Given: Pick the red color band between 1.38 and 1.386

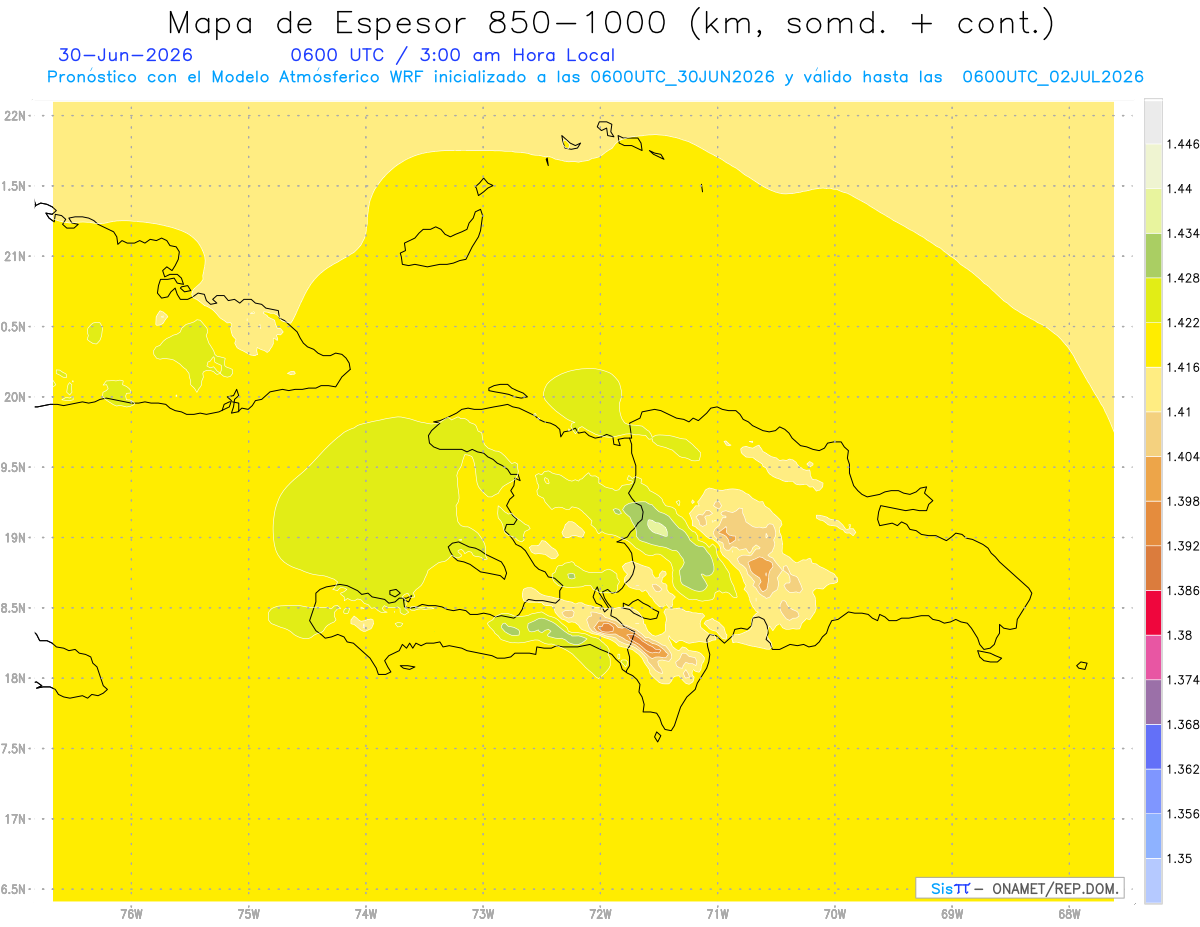Looking at the screenshot, I should coord(1153,612).
